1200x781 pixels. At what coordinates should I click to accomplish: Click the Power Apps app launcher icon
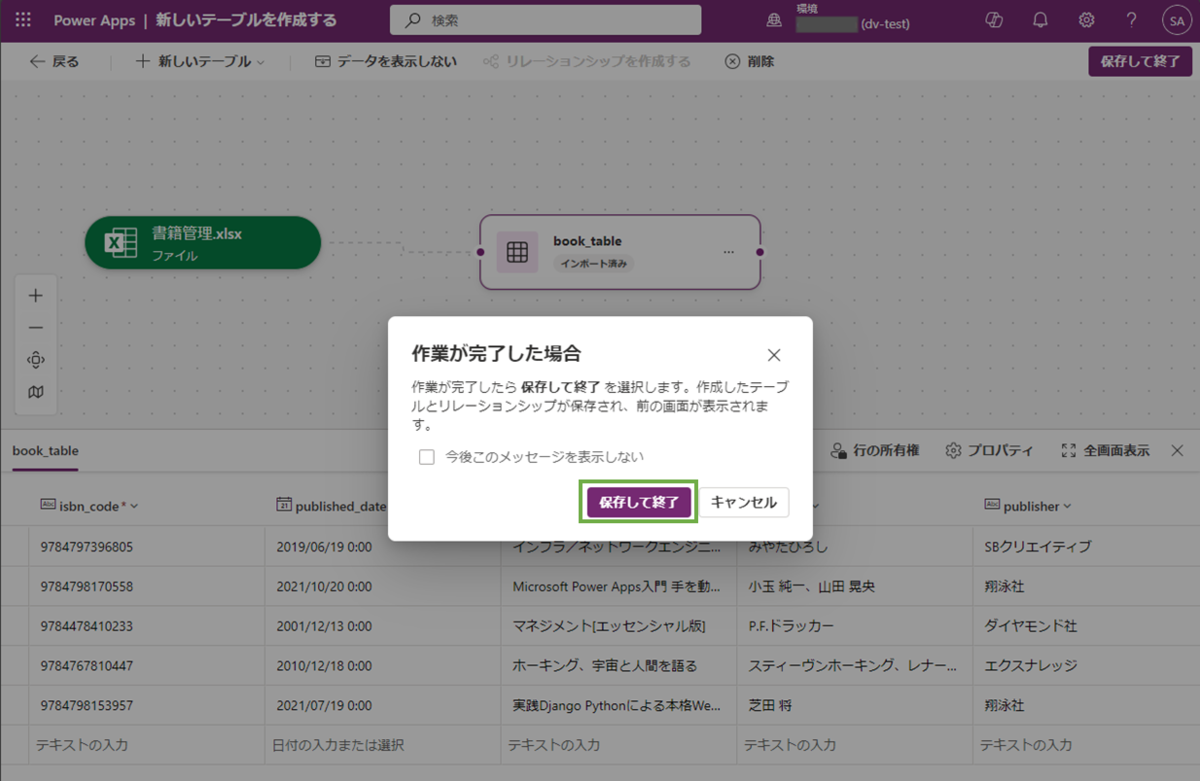(22, 20)
